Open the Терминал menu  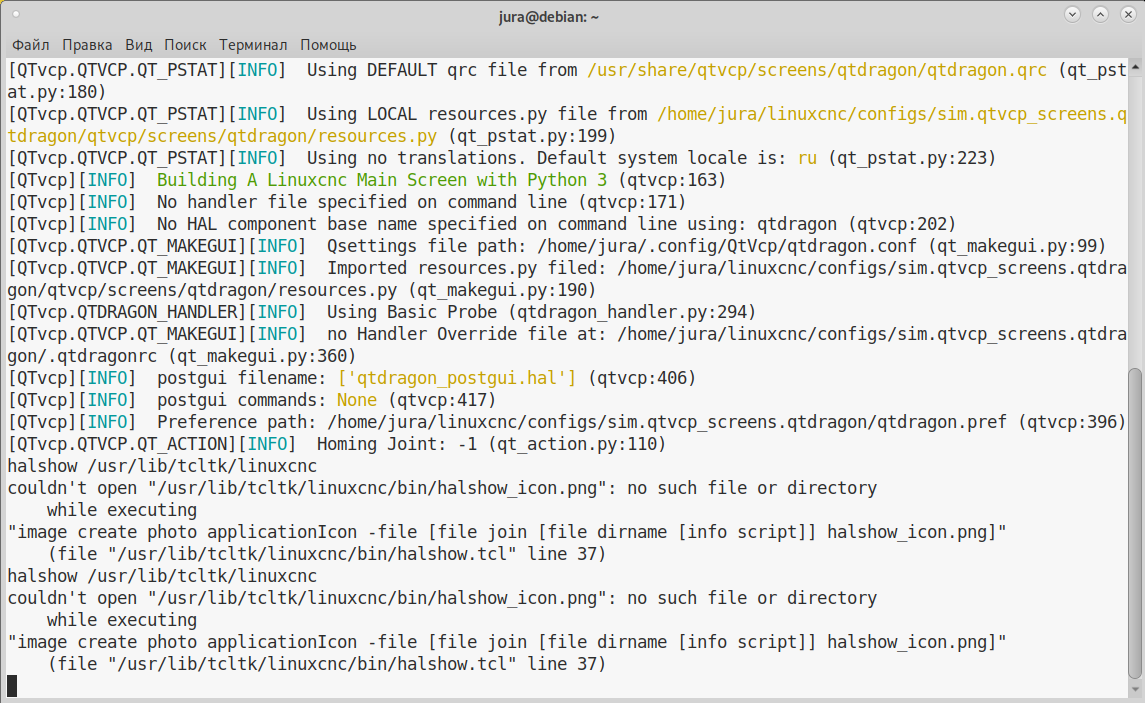253,45
